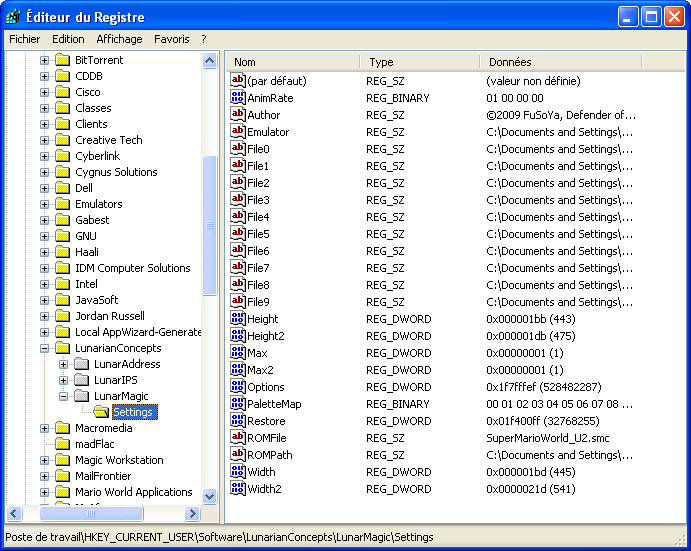Click the tree horizontal scrollbar thumb
This screenshot has height=551, width=691.
[91, 514]
